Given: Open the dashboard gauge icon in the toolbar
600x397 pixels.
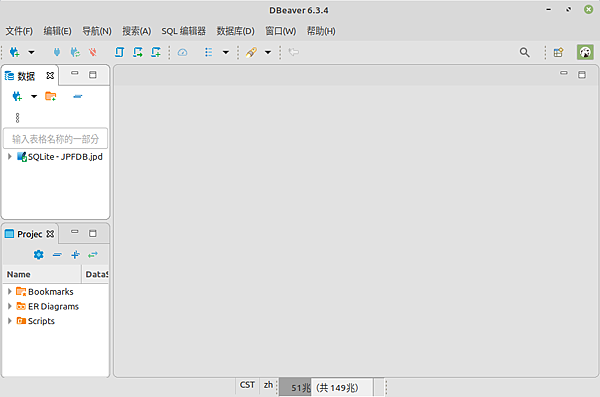Looking at the screenshot, I should click(183, 52).
